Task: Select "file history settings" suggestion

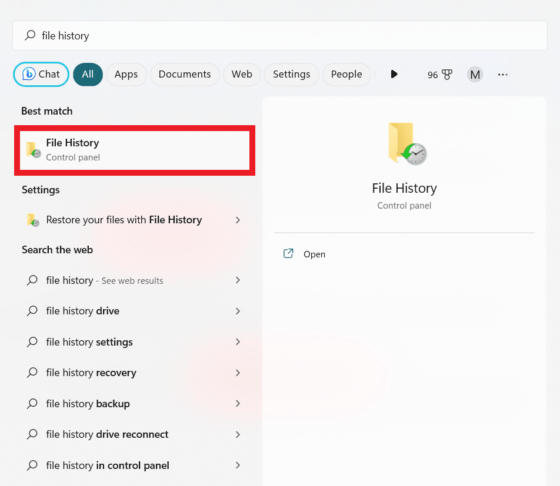Action: 89,342
